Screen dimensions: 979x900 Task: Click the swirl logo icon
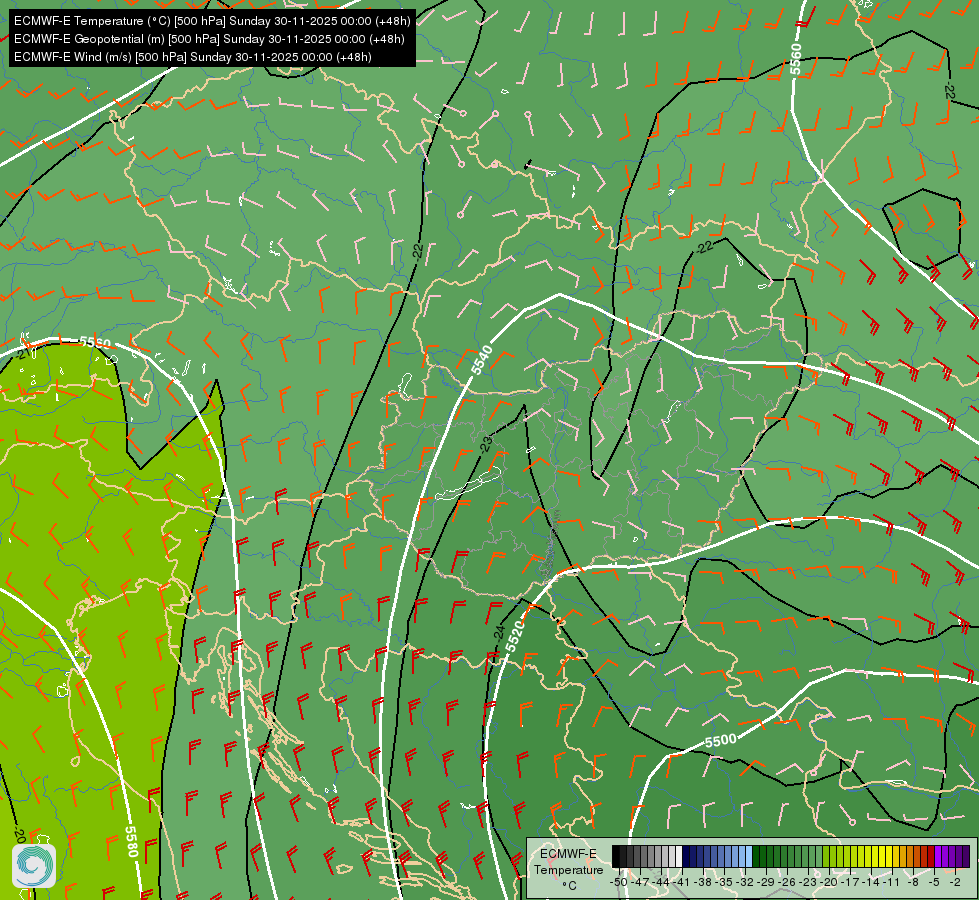34,866
